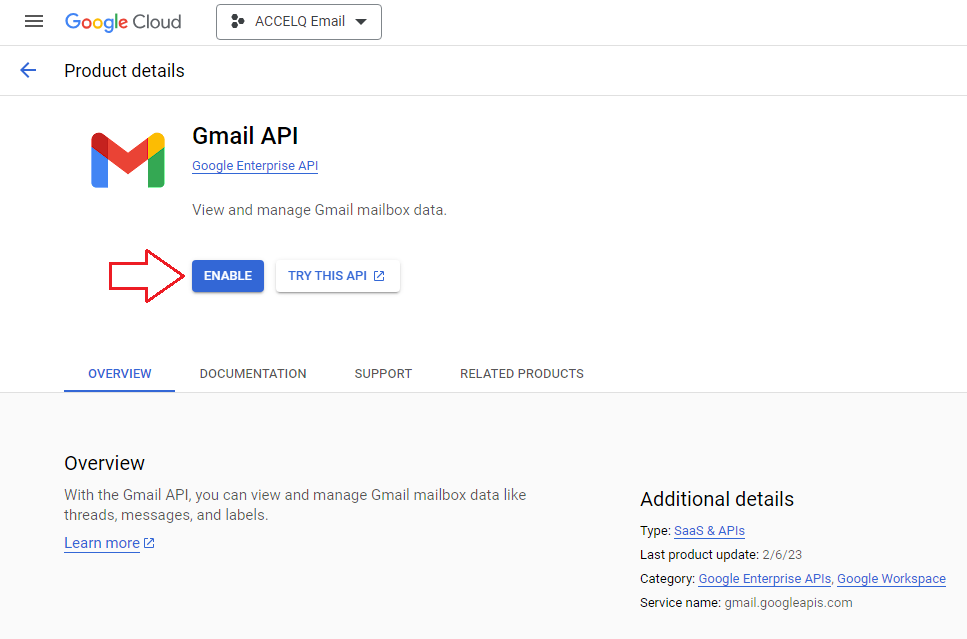Click the external link icon on TRY THIS API
The width and height of the screenshot is (967, 639).
(379, 276)
